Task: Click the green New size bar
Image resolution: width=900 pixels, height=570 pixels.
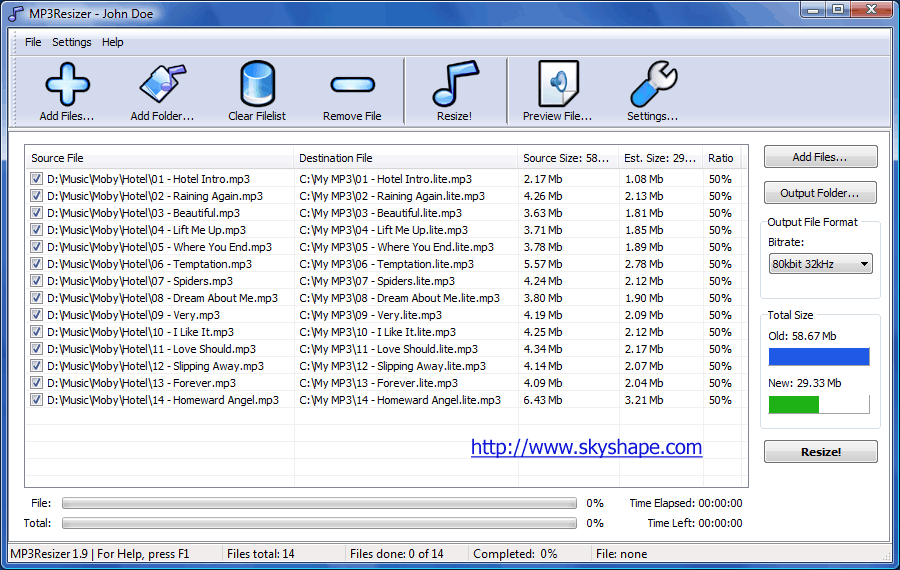Action: [x=819, y=404]
